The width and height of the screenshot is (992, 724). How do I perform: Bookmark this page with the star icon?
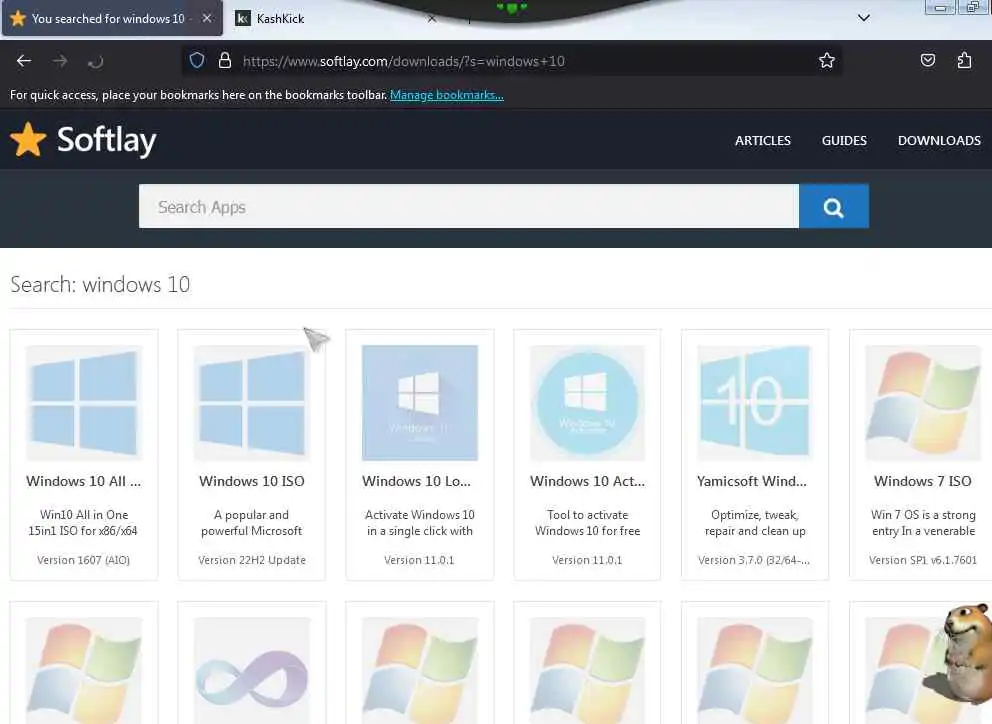point(826,61)
